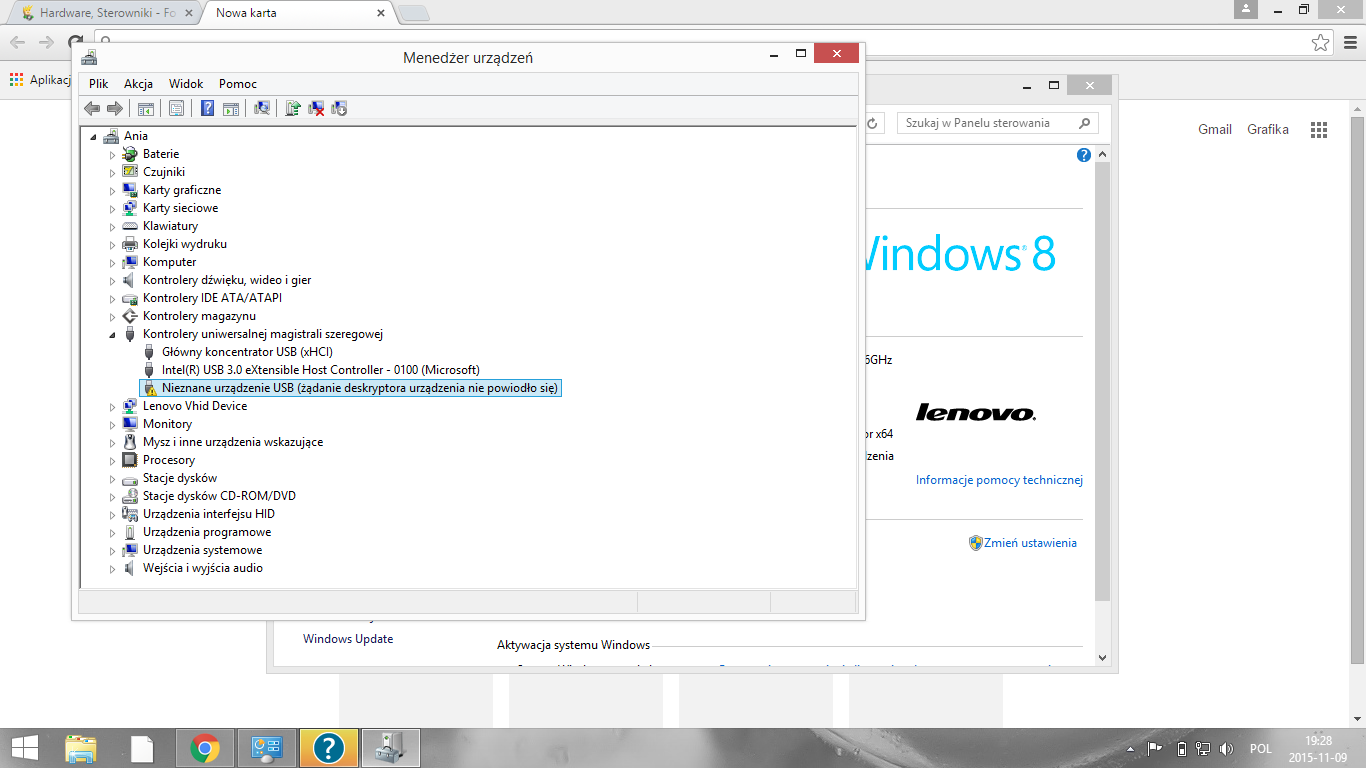Click the Control Panel scrollbar down arrow
Screen dimensions: 1366x768
[x=1103, y=657]
